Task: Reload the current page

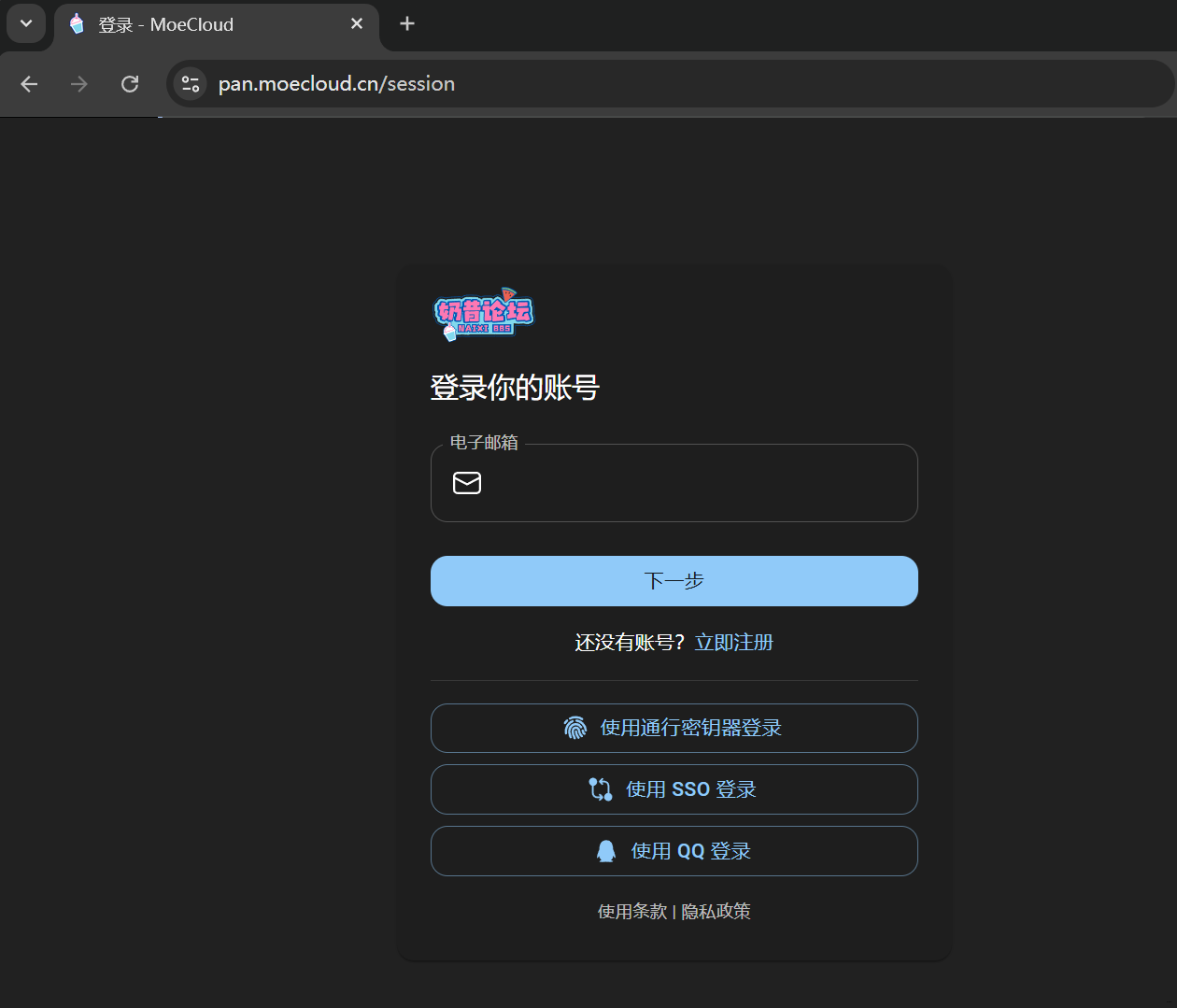Action: click(x=130, y=84)
